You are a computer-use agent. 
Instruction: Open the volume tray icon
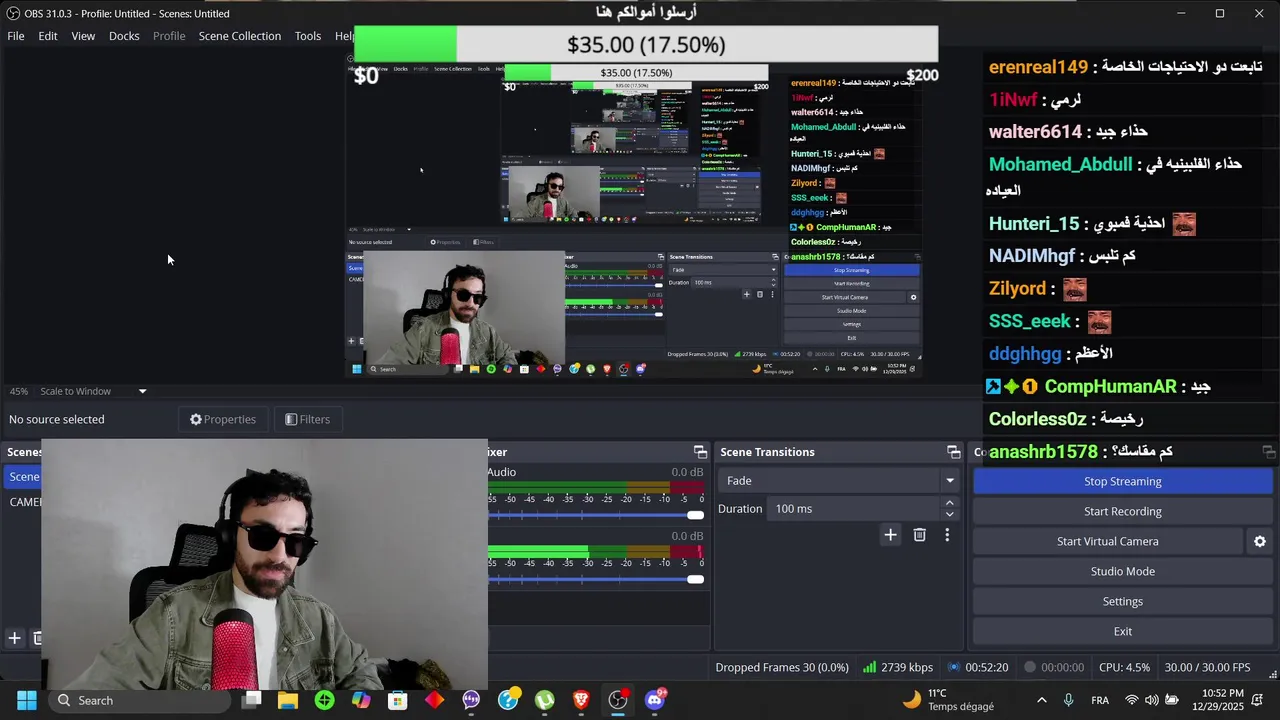(1152, 700)
